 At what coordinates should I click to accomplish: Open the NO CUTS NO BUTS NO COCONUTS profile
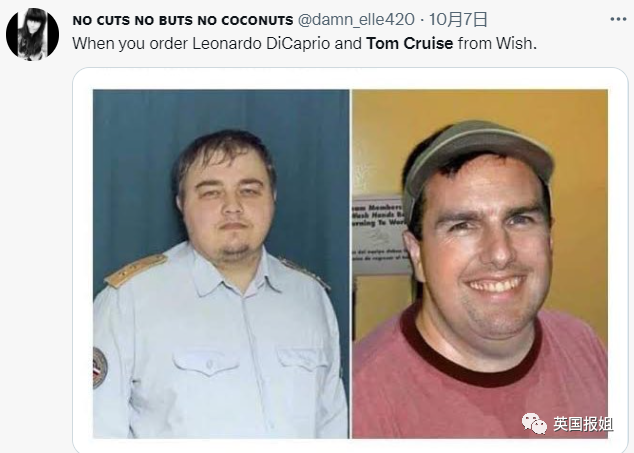pyautogui.click(x=183, y=20)
